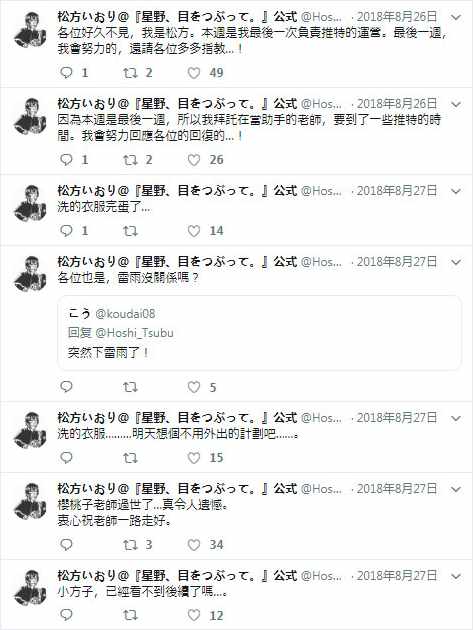Like the tweet with 14 likes
Image resolution: width=473 pixels, height=630 pixels.
tap(194, 231)
